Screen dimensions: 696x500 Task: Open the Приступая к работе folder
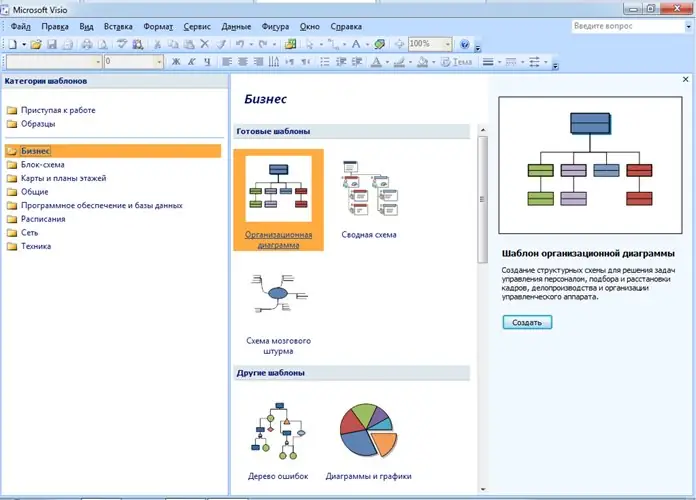coord(58,110)
